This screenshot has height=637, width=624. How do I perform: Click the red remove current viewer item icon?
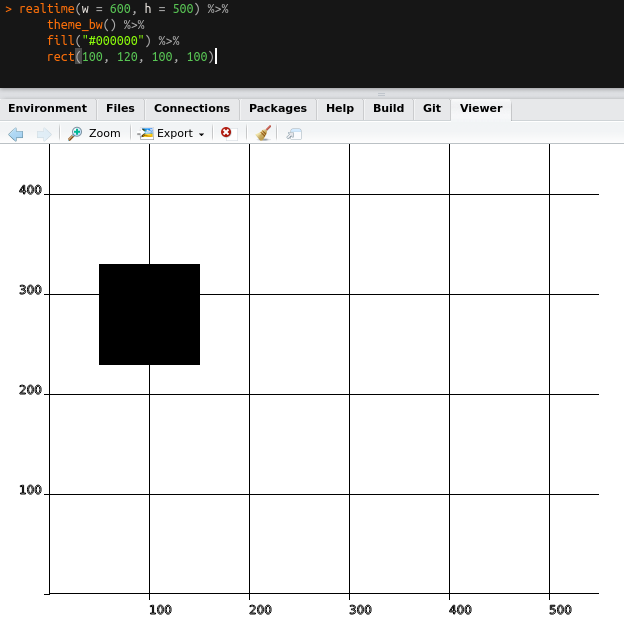click(226, 133)
